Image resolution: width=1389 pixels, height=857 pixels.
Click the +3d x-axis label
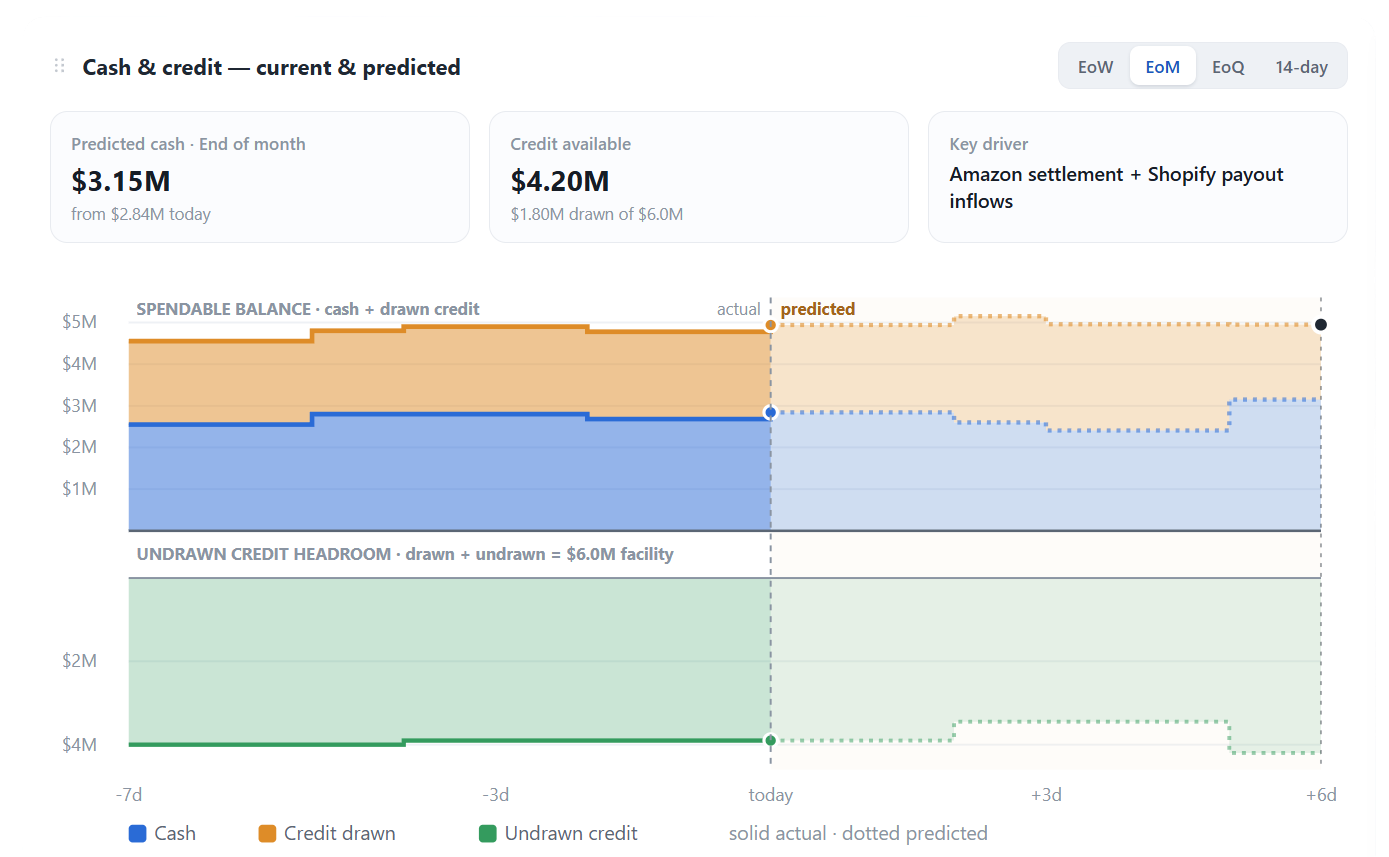pos(1046,795)
